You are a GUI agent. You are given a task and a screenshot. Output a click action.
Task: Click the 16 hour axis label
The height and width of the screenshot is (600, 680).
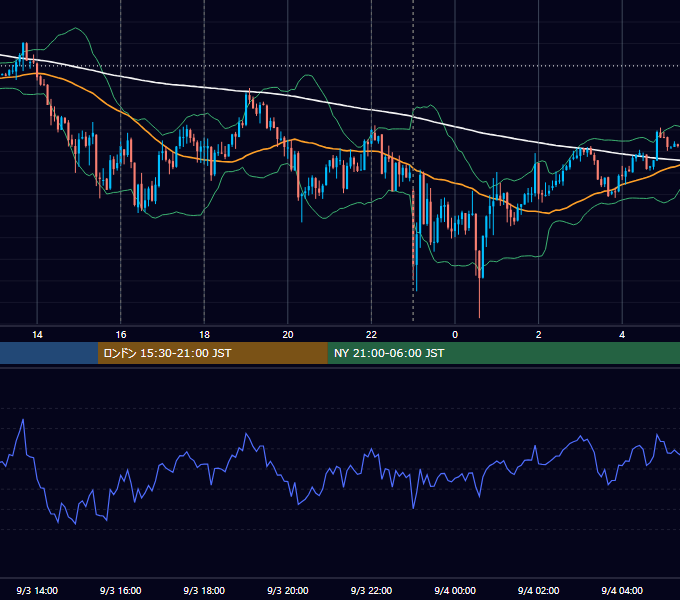[x=121, y=335]
